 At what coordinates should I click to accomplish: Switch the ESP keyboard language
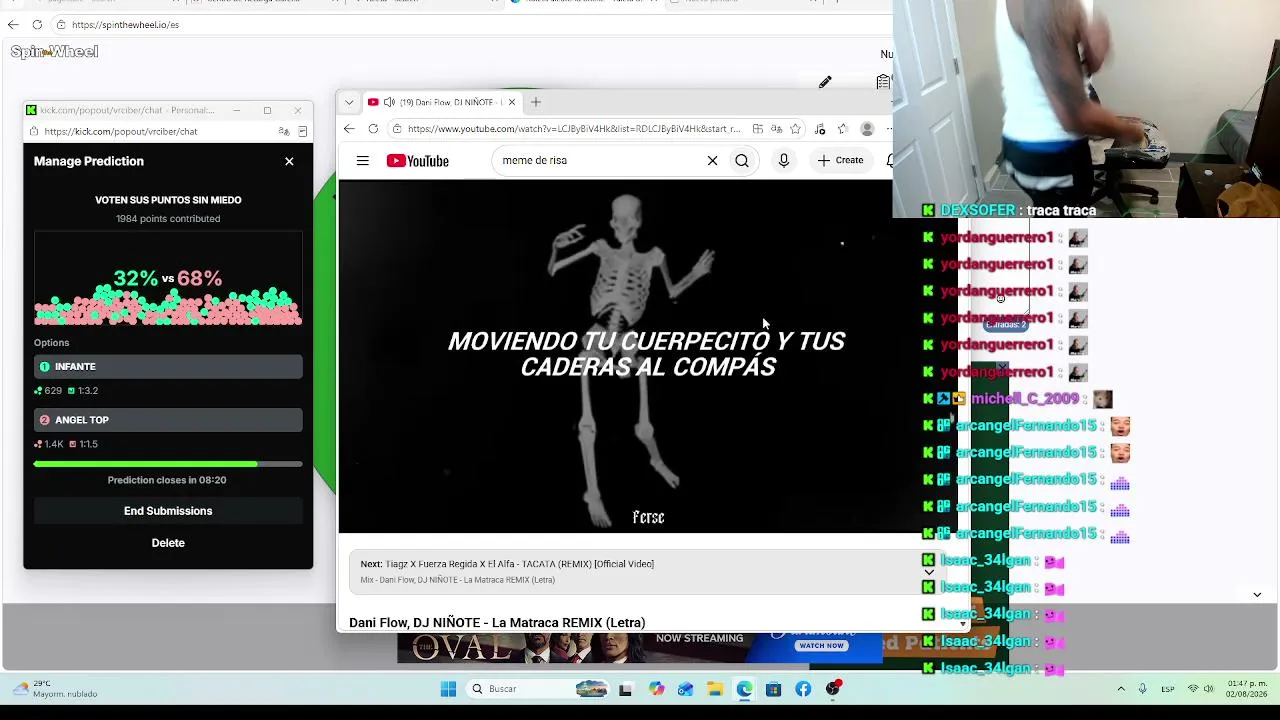pyautogui.click(x=1168, y=689)
